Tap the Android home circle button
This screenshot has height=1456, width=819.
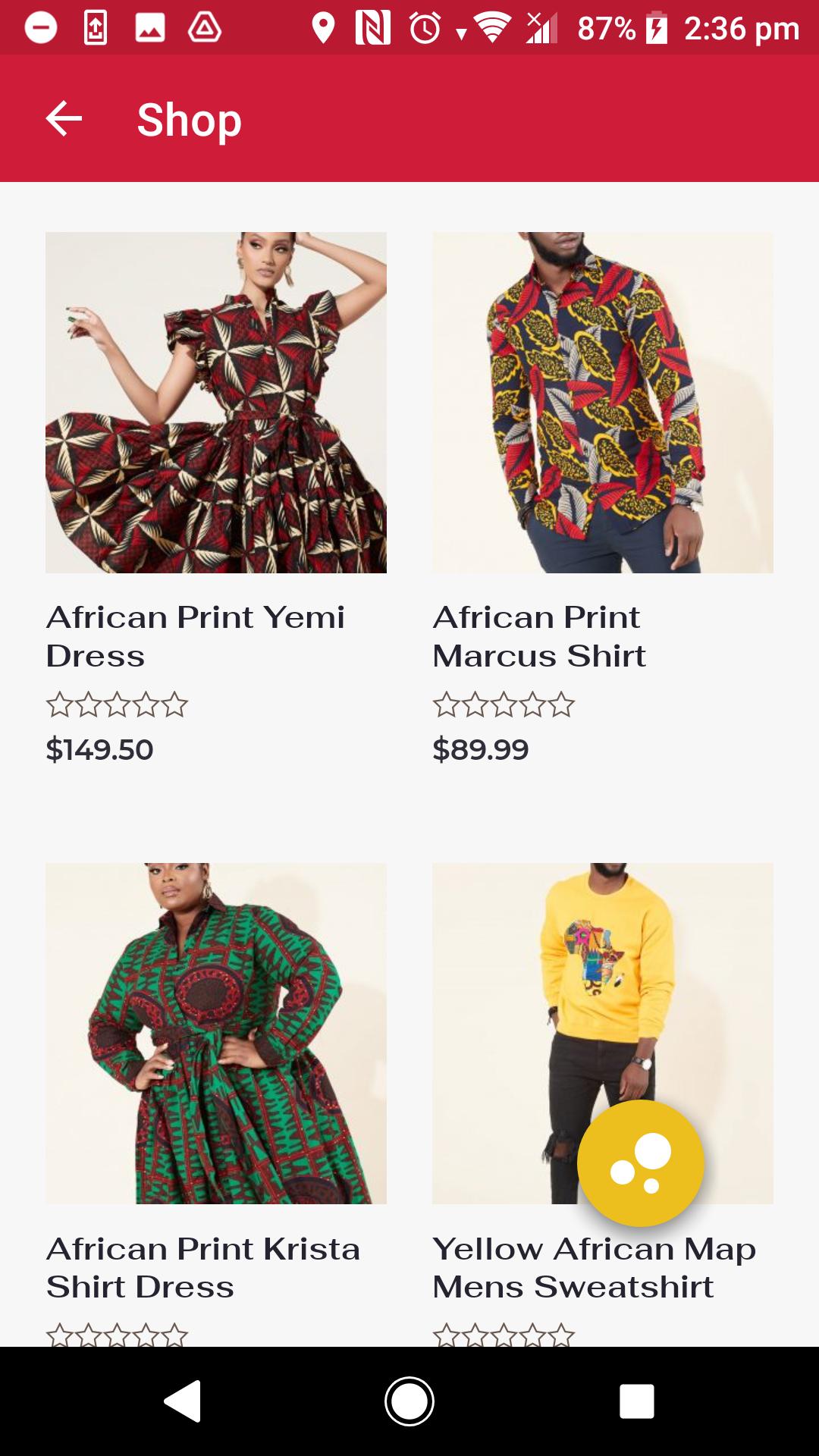409,1401
